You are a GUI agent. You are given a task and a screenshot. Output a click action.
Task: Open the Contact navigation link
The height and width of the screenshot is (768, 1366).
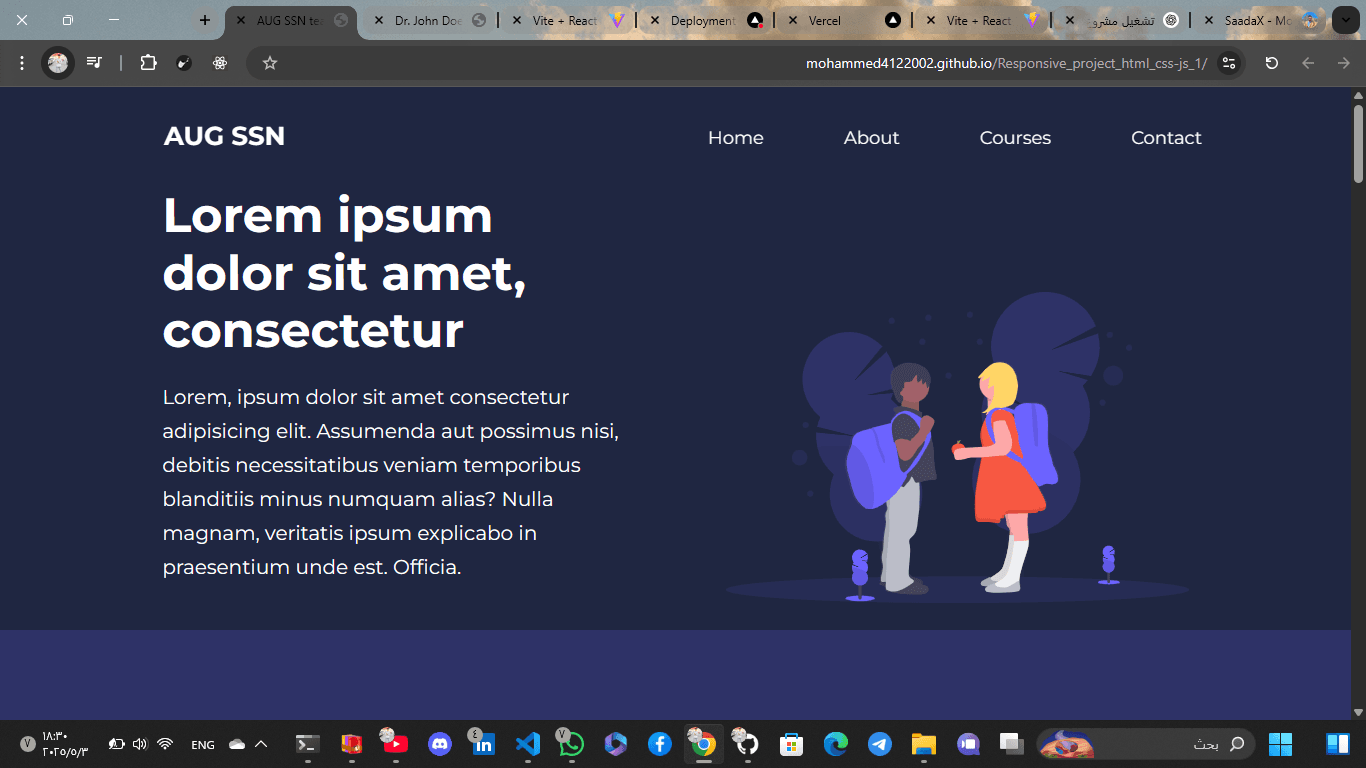pos(1166,138)
